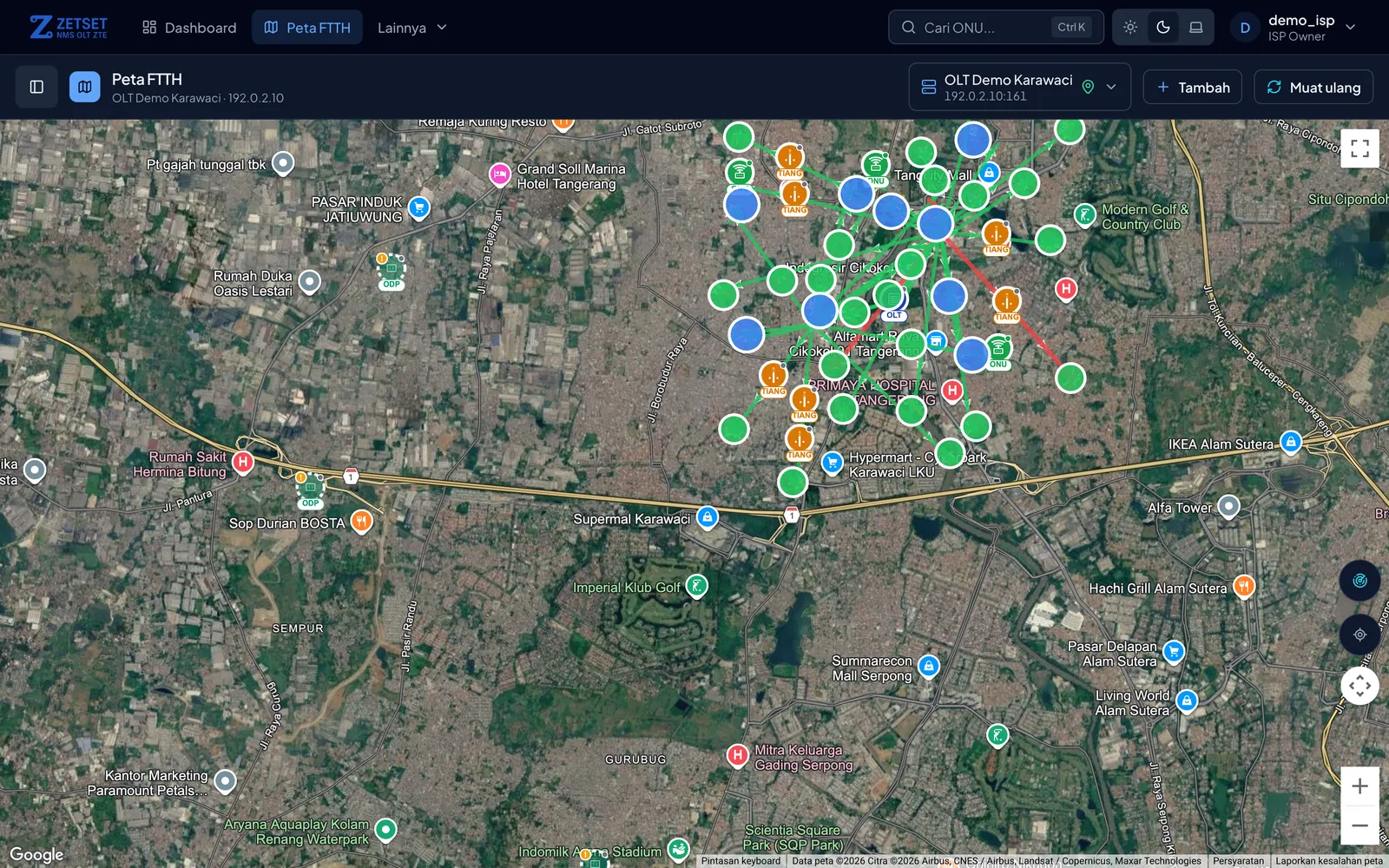
Task: Click the Modern Golf & Country Club pin
Action: 1085,215
